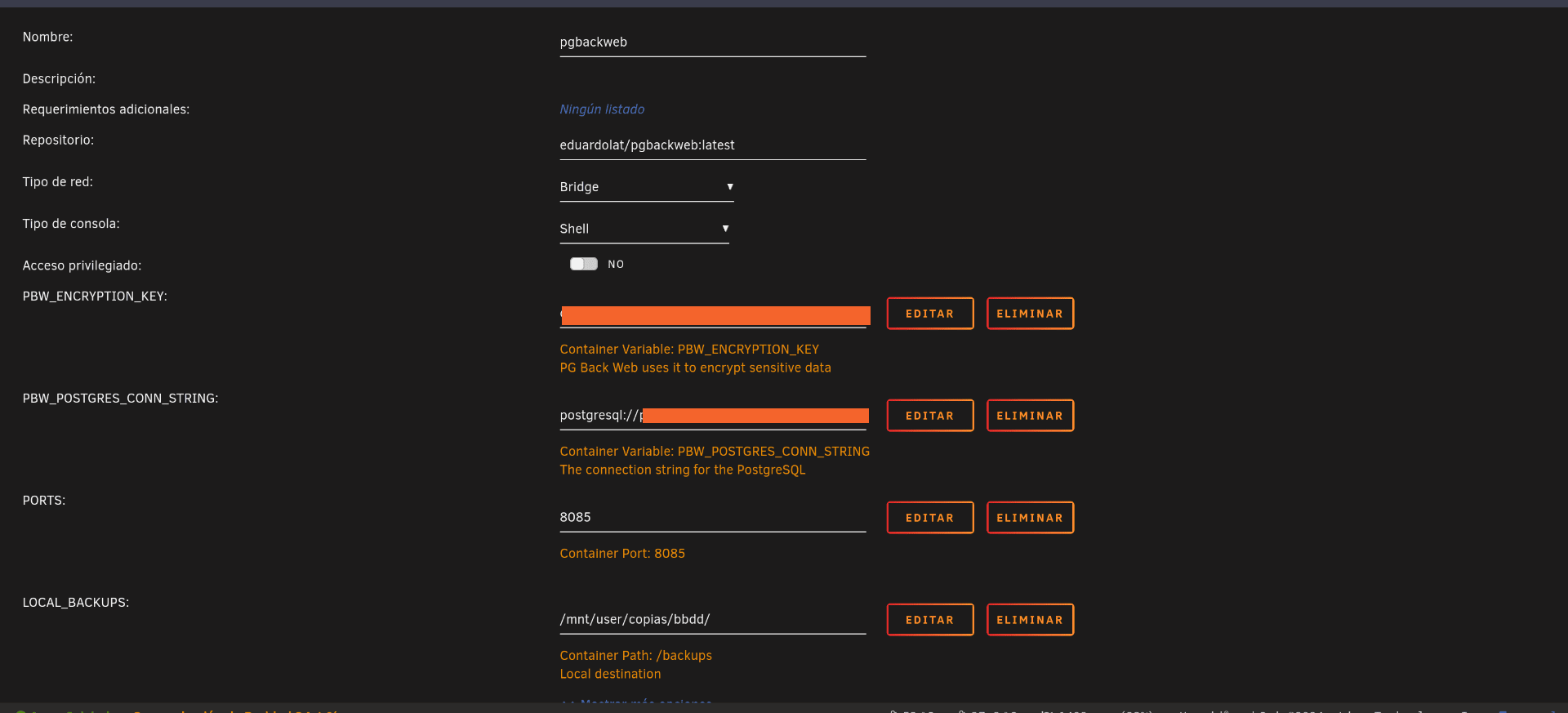
Task: Click ELIMINAR for PBW_ENCRYPTION_KEY
Action: 1030,314
